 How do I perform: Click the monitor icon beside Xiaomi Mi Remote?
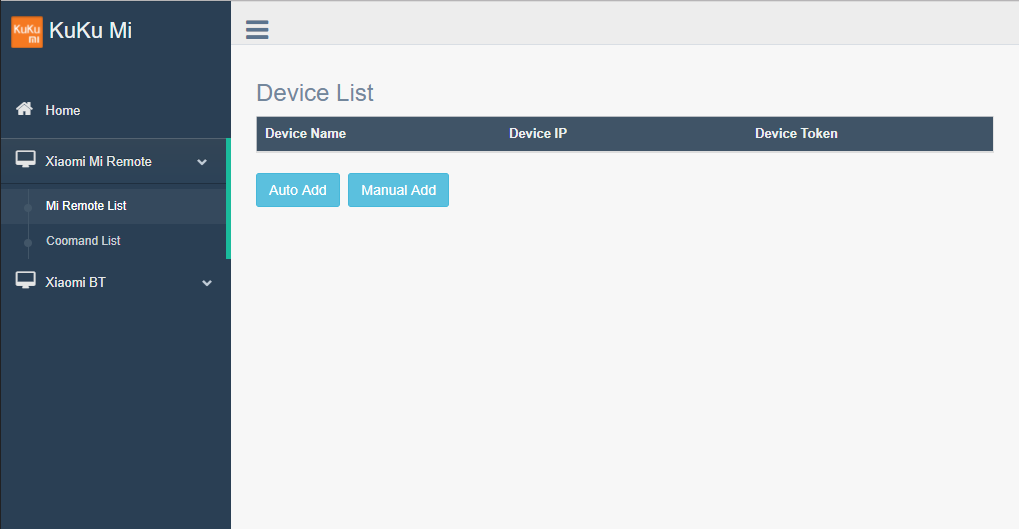coord(25,160)
